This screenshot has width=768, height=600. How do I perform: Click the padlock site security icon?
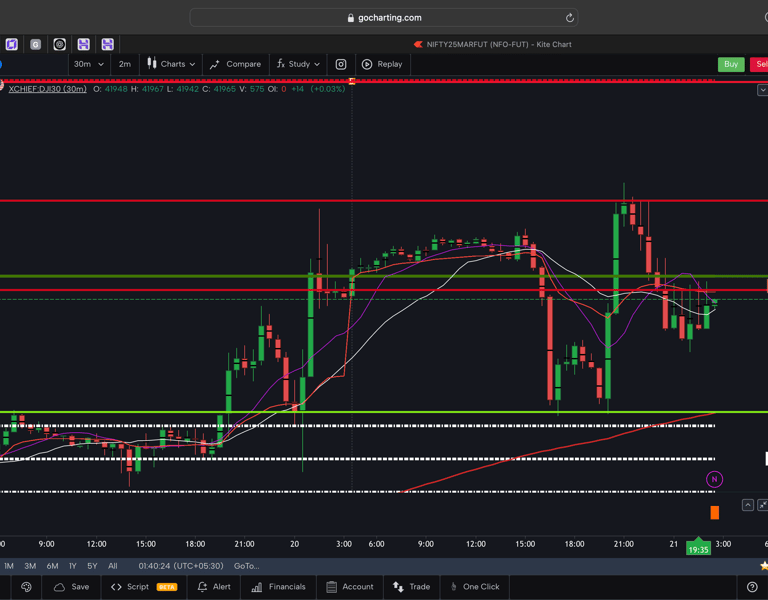point(350,18)
